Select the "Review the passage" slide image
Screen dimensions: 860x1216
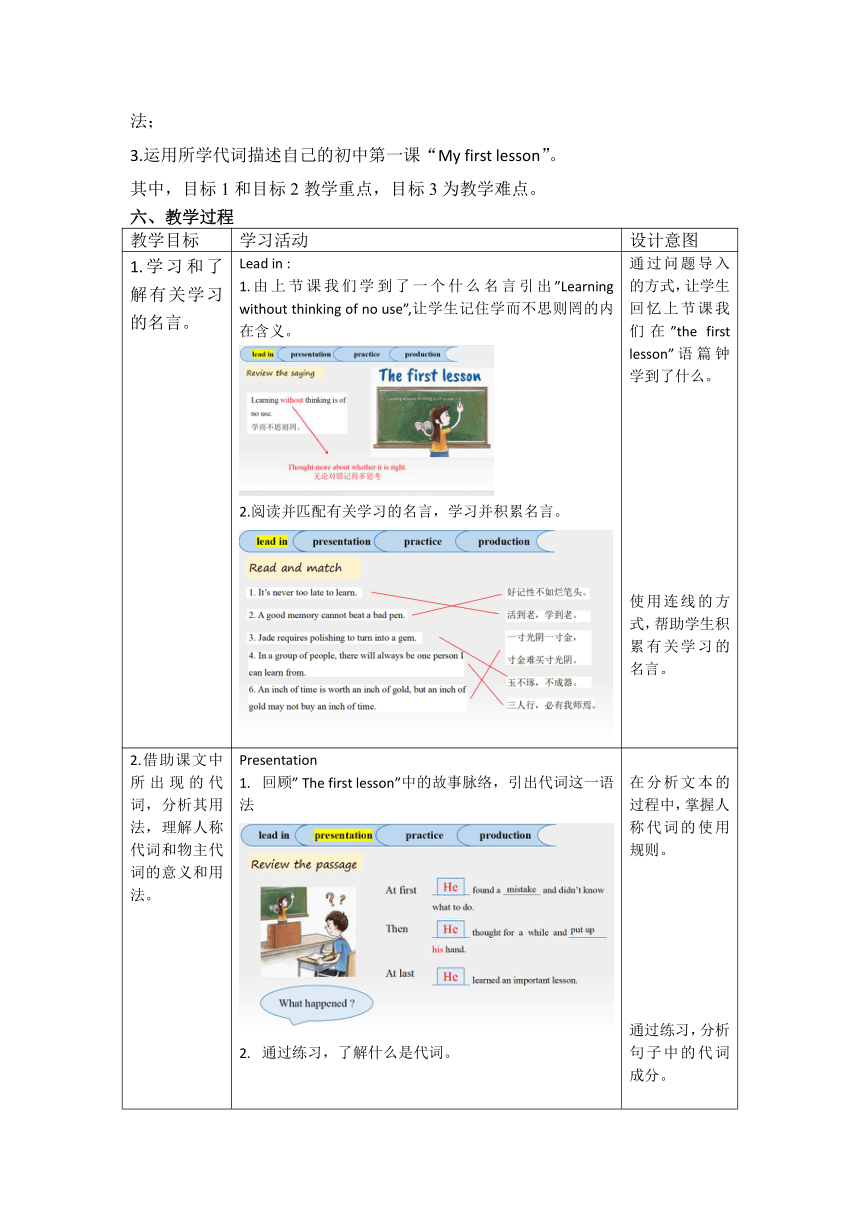[426, 926]
